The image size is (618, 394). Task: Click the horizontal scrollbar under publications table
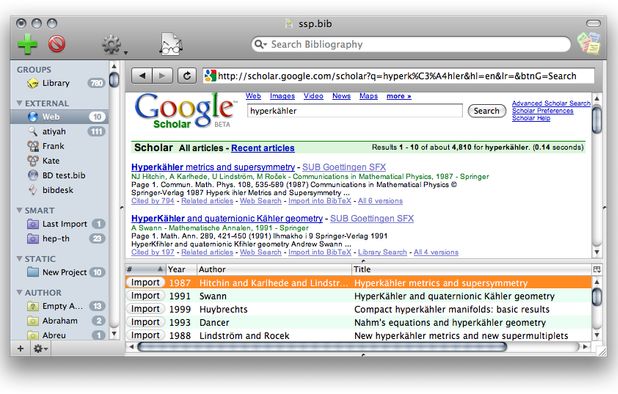(x=321, y=347)
